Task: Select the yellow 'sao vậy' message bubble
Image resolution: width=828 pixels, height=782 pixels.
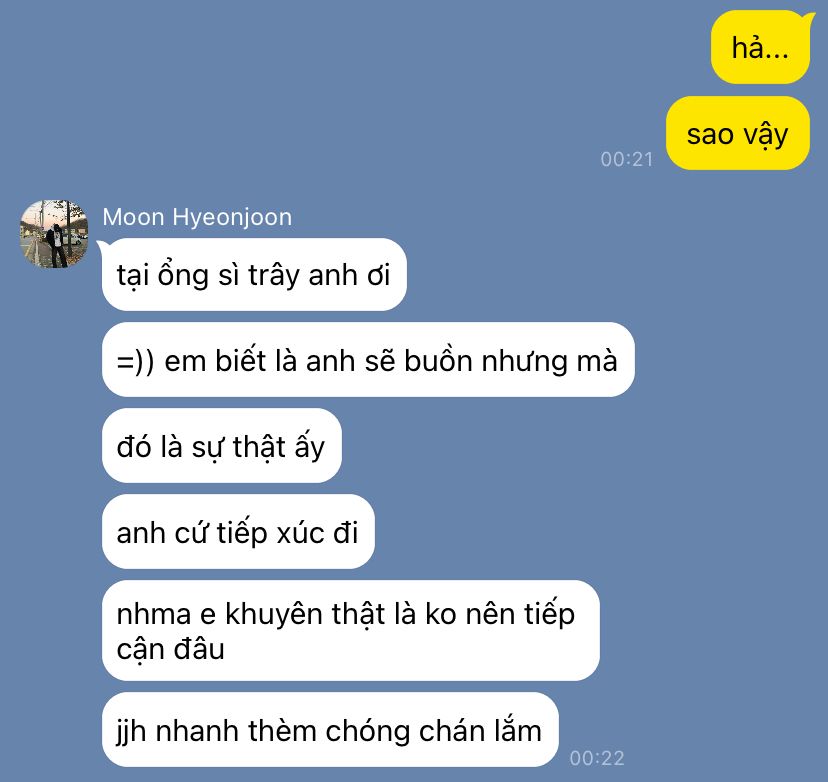Action: [x=737, y=133]
